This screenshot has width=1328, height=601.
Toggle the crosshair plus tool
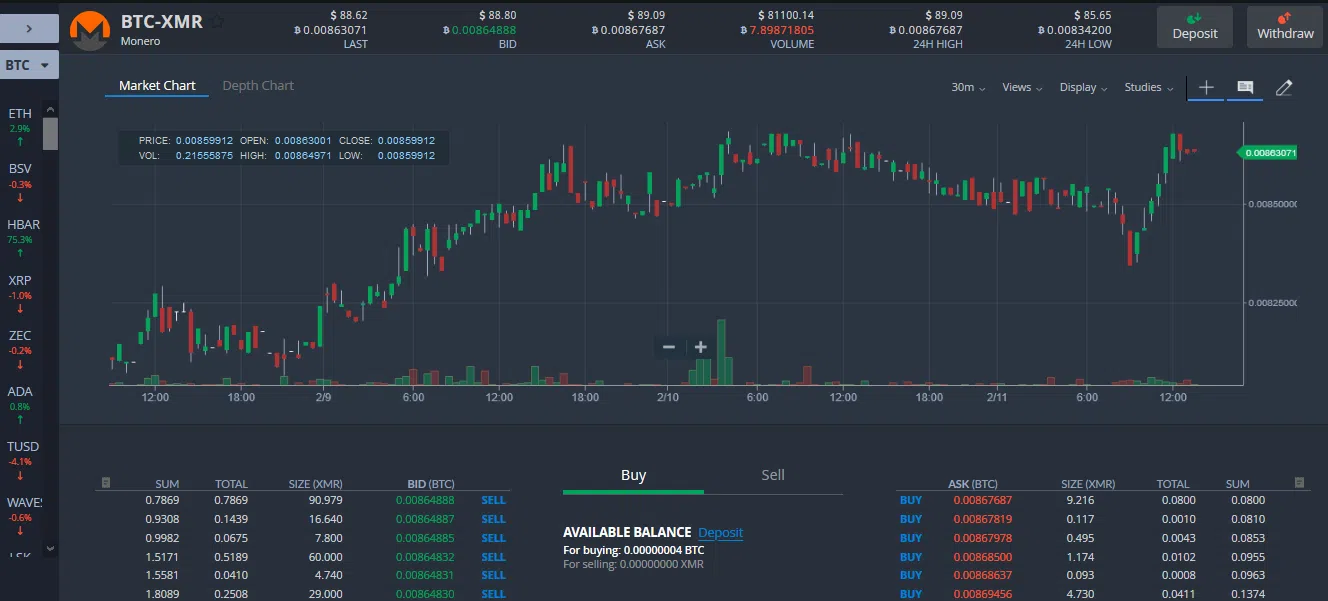[1206, 88]
